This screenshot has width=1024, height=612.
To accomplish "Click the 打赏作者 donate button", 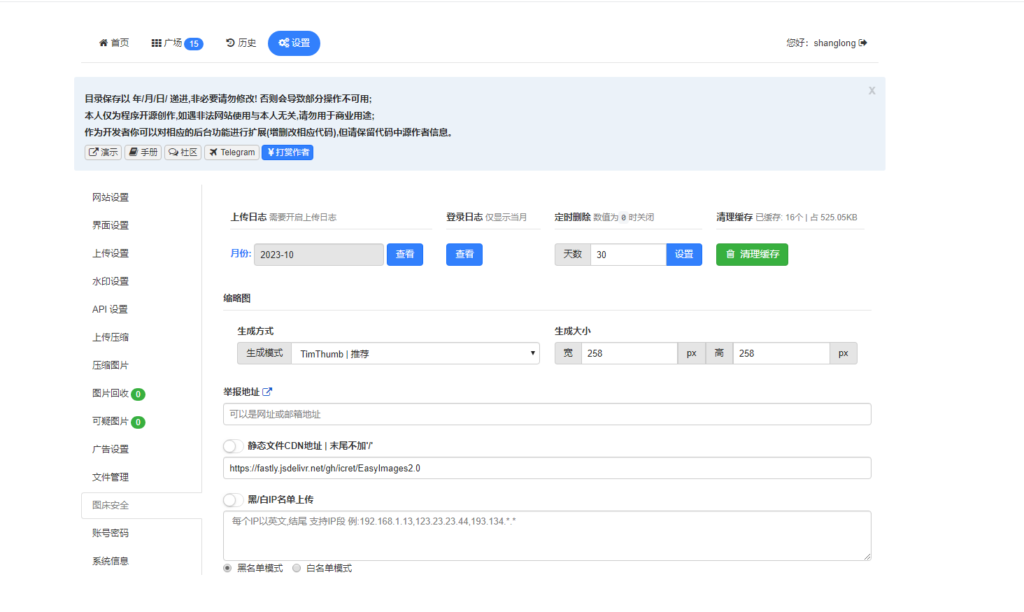I will coord(287,152).
